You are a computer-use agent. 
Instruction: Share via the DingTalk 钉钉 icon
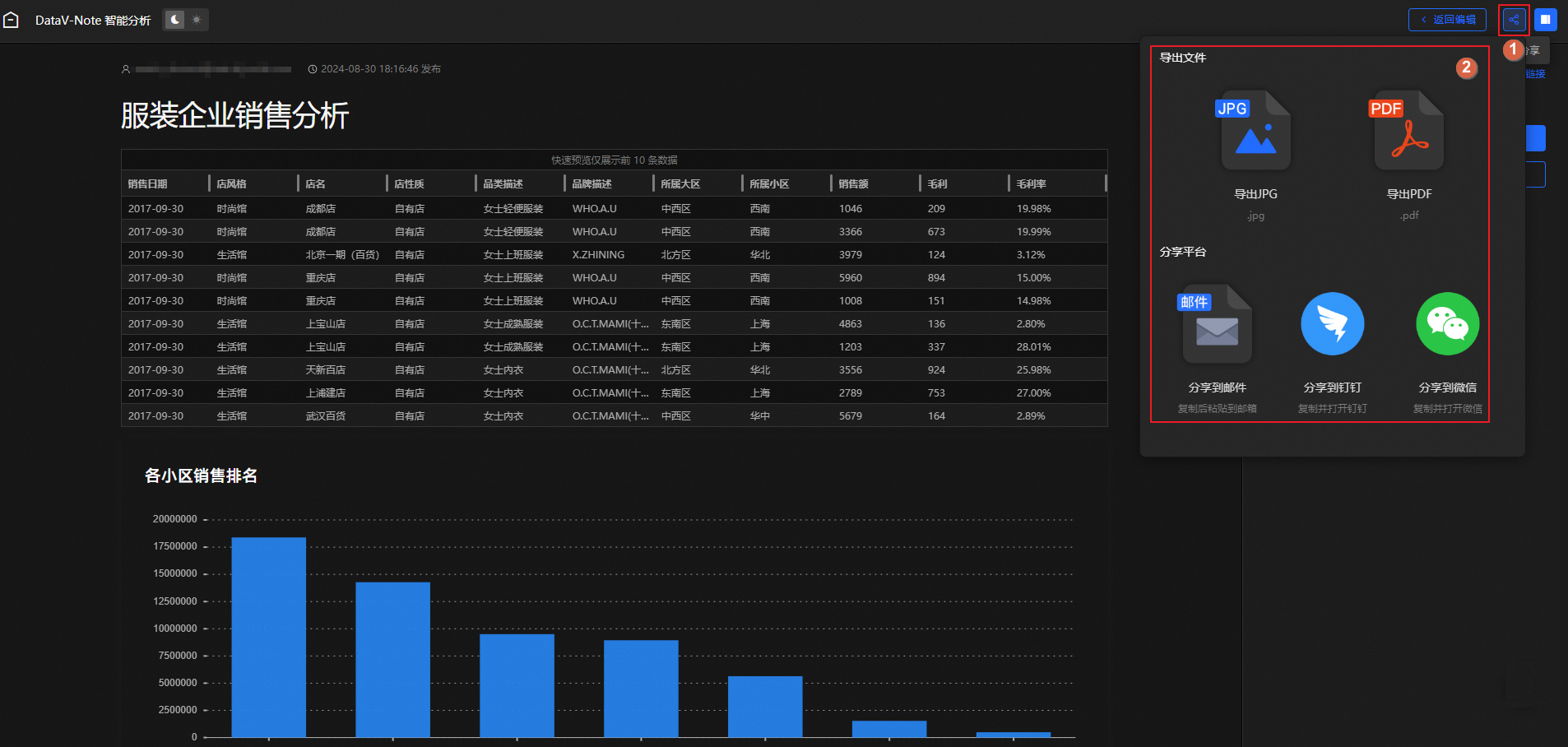point(1332,324)
